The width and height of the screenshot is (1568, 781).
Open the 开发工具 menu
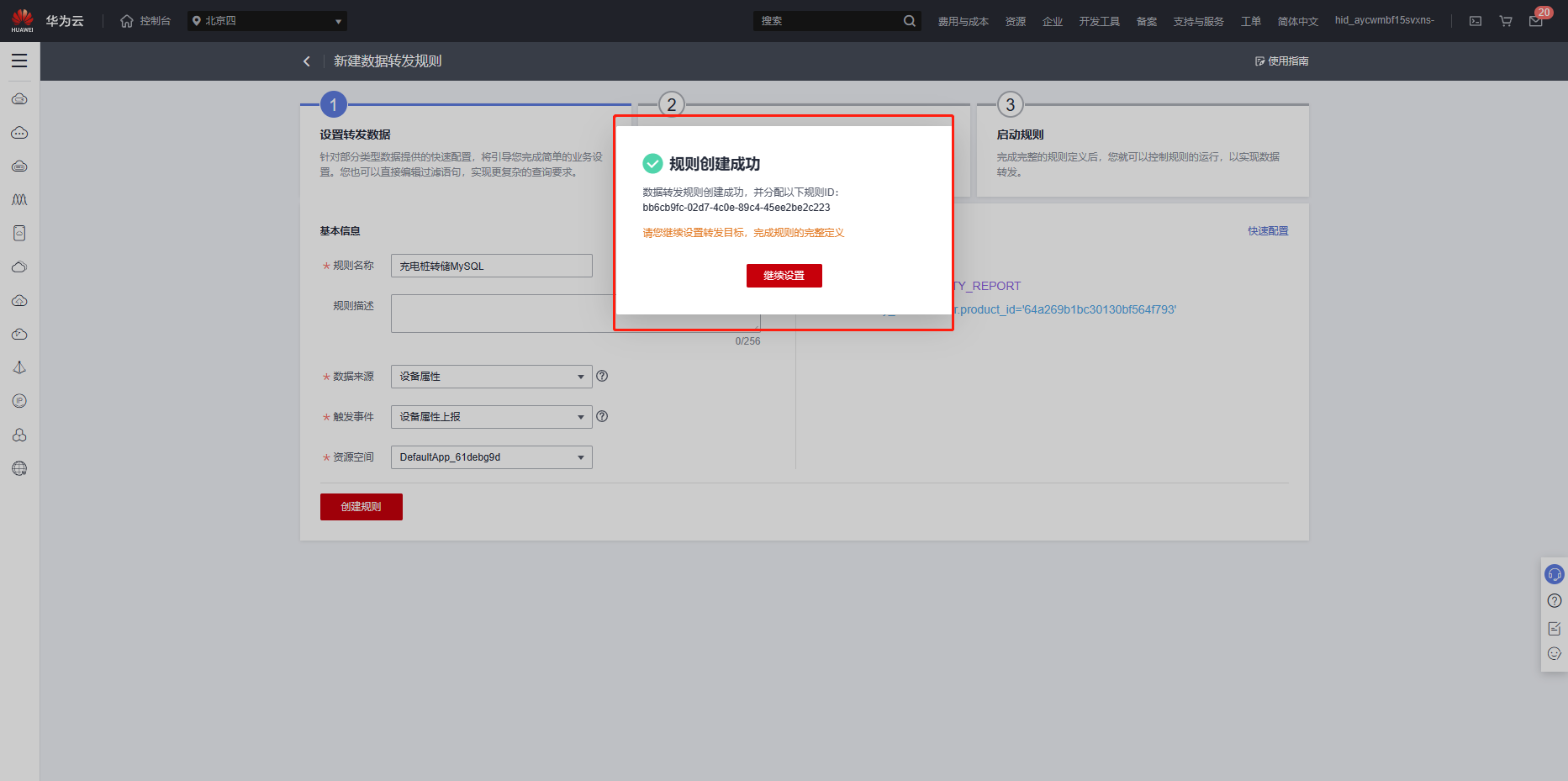pyautogui.click(x=1100, y=21)
